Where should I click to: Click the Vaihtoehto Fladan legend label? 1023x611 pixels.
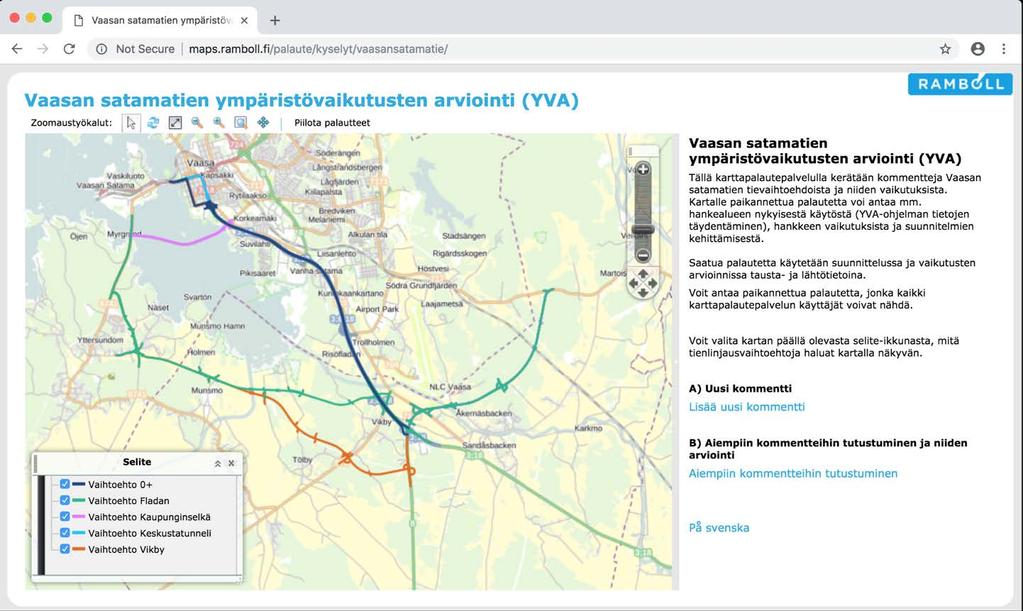(x=129, y=501)
